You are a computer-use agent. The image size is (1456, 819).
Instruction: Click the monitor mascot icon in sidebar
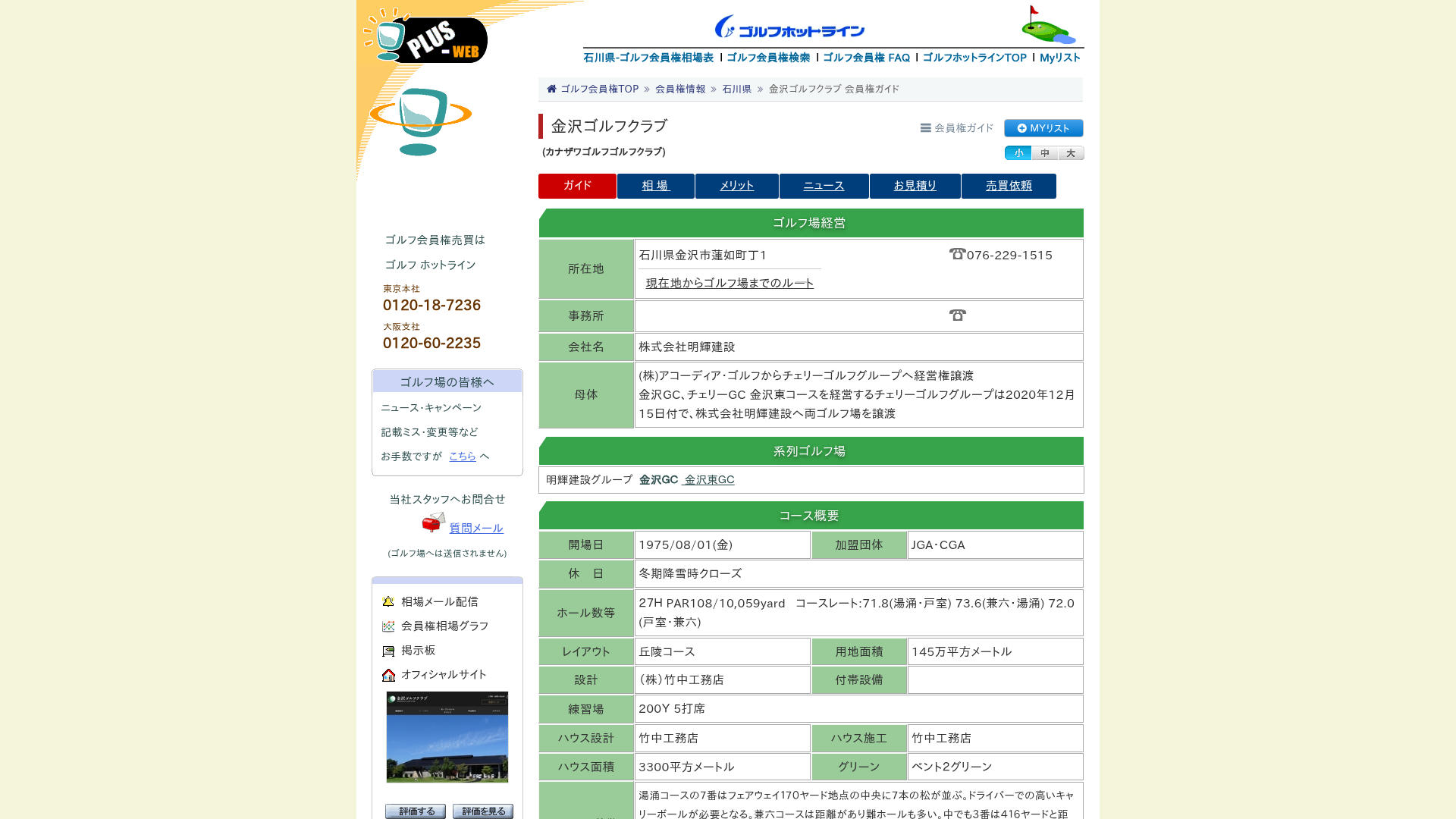coord(420,121)
